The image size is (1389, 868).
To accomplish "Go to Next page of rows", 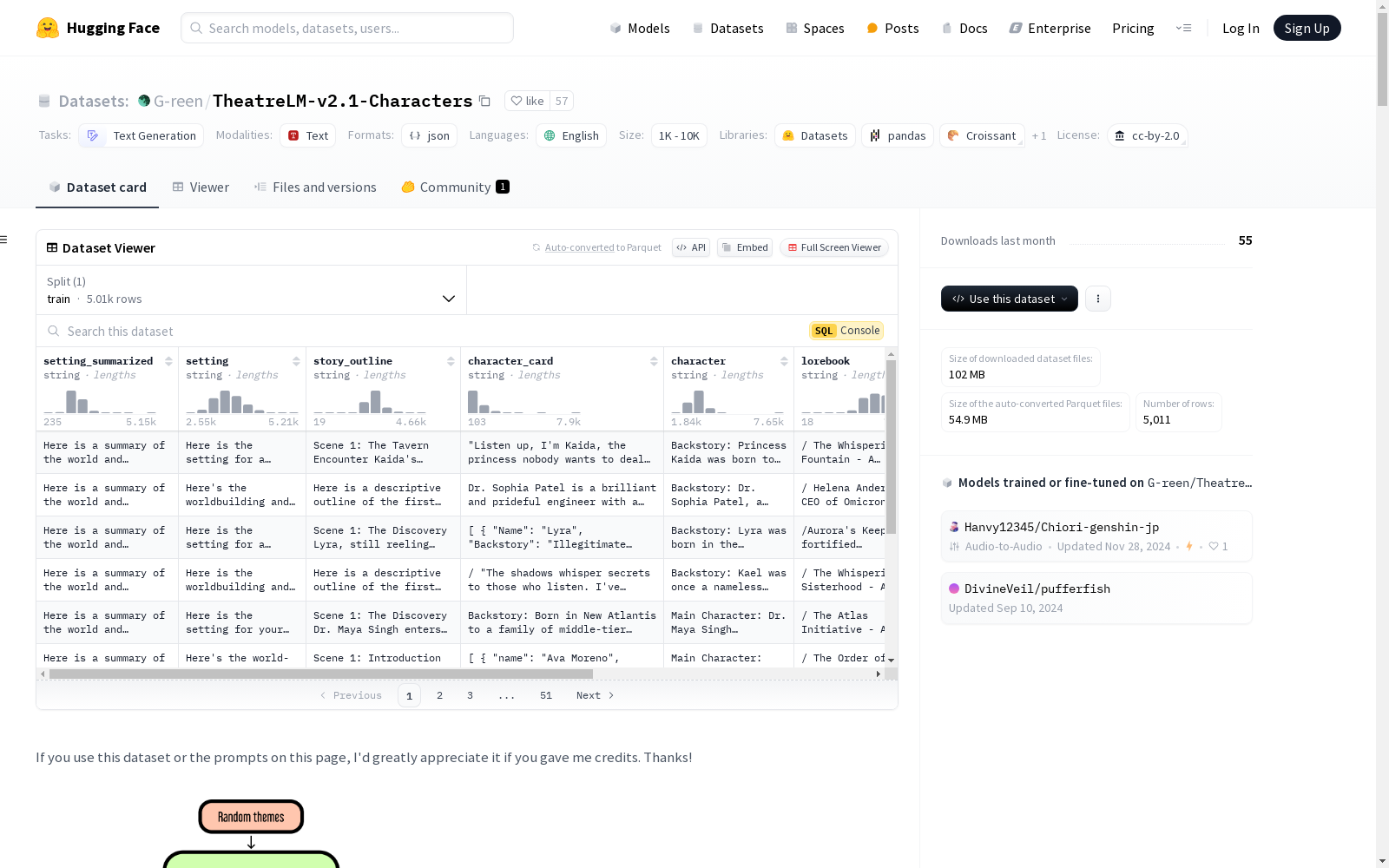I will pyautogui.click(x=595, y=695).
